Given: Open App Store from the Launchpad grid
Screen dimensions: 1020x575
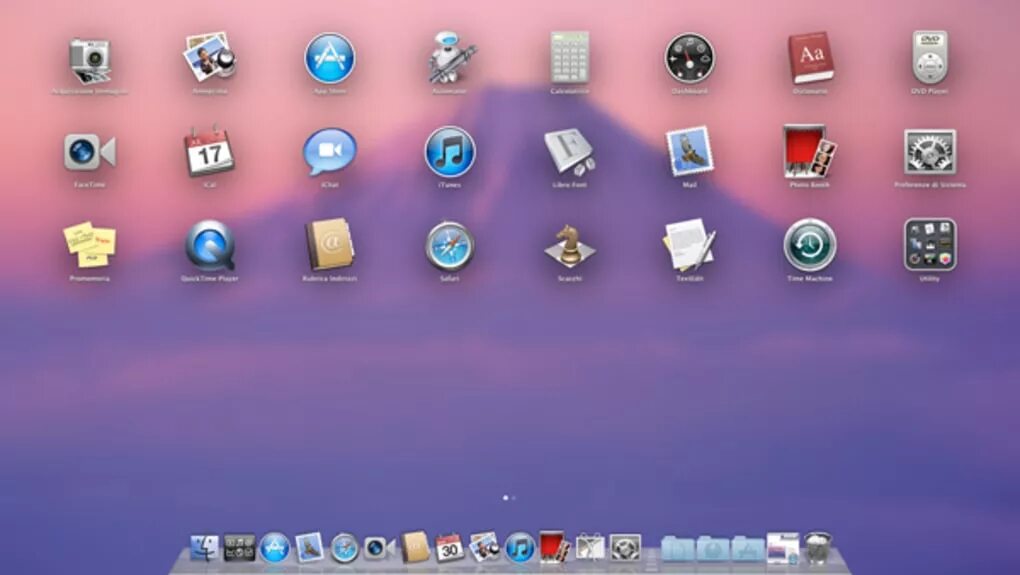Looking at the screenshot, I should [330, 59].
